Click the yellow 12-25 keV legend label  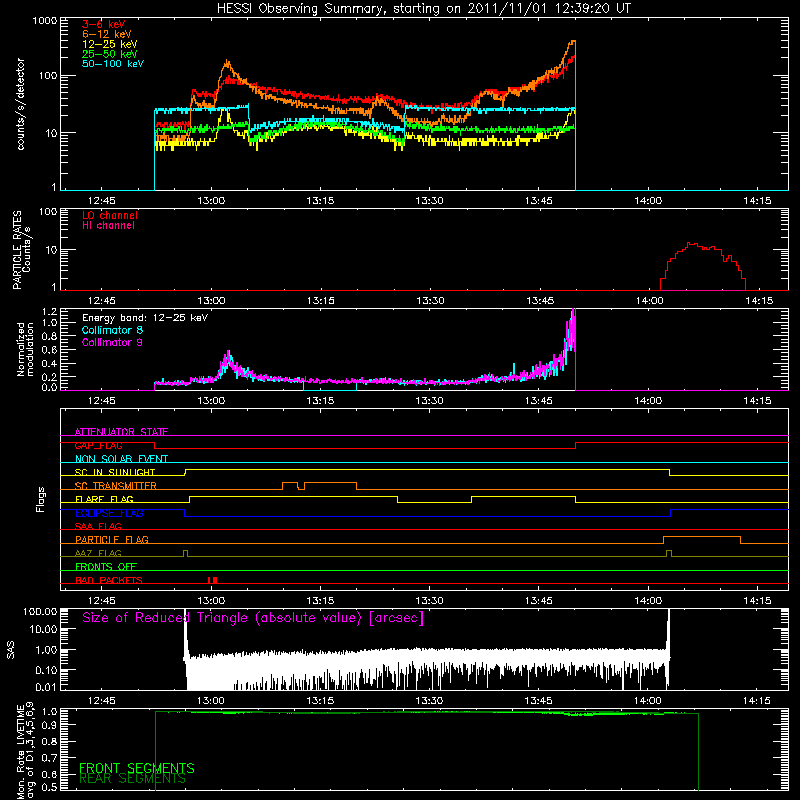point(110,44)
